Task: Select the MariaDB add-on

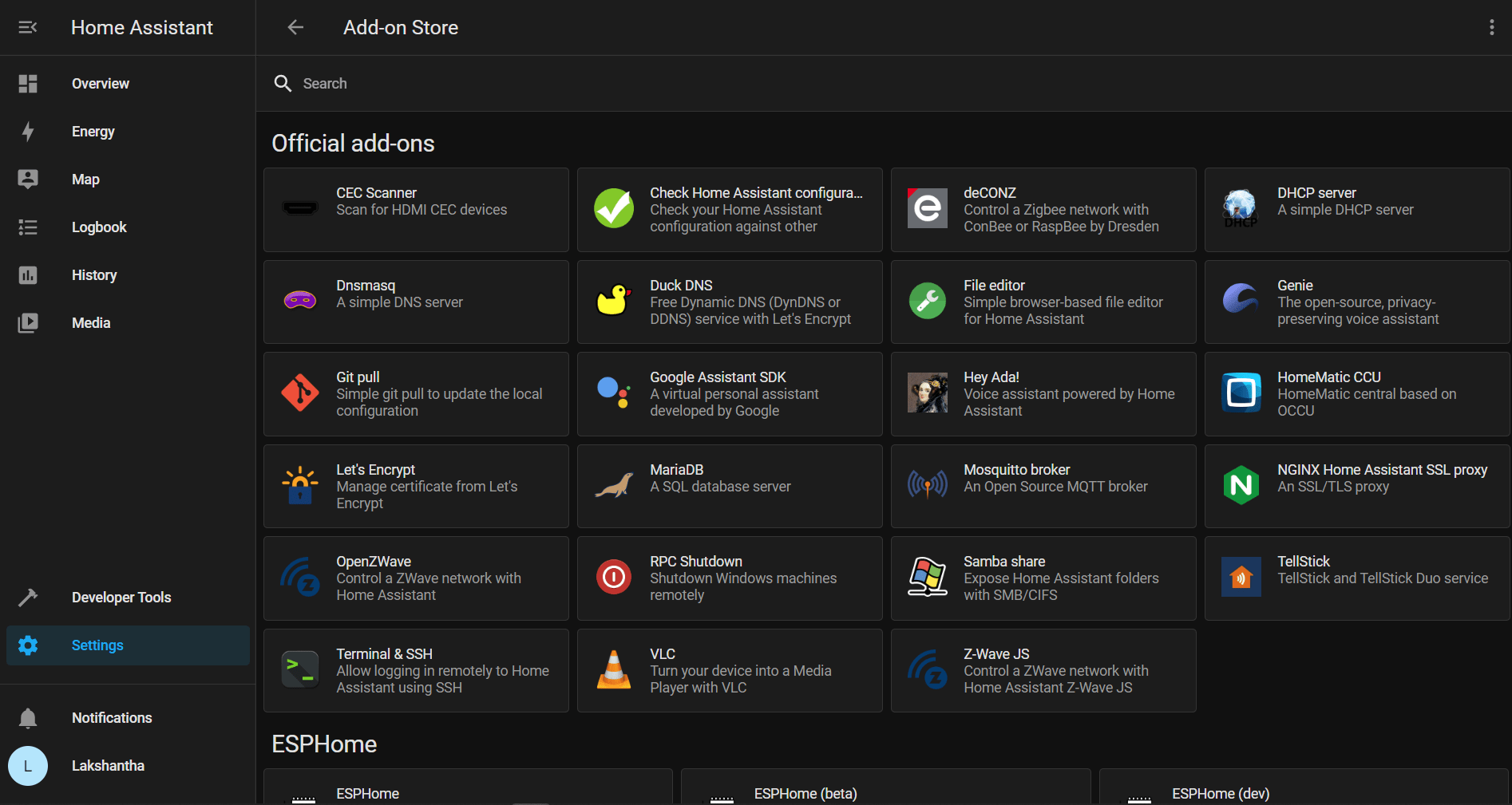Action: (730, 486)
